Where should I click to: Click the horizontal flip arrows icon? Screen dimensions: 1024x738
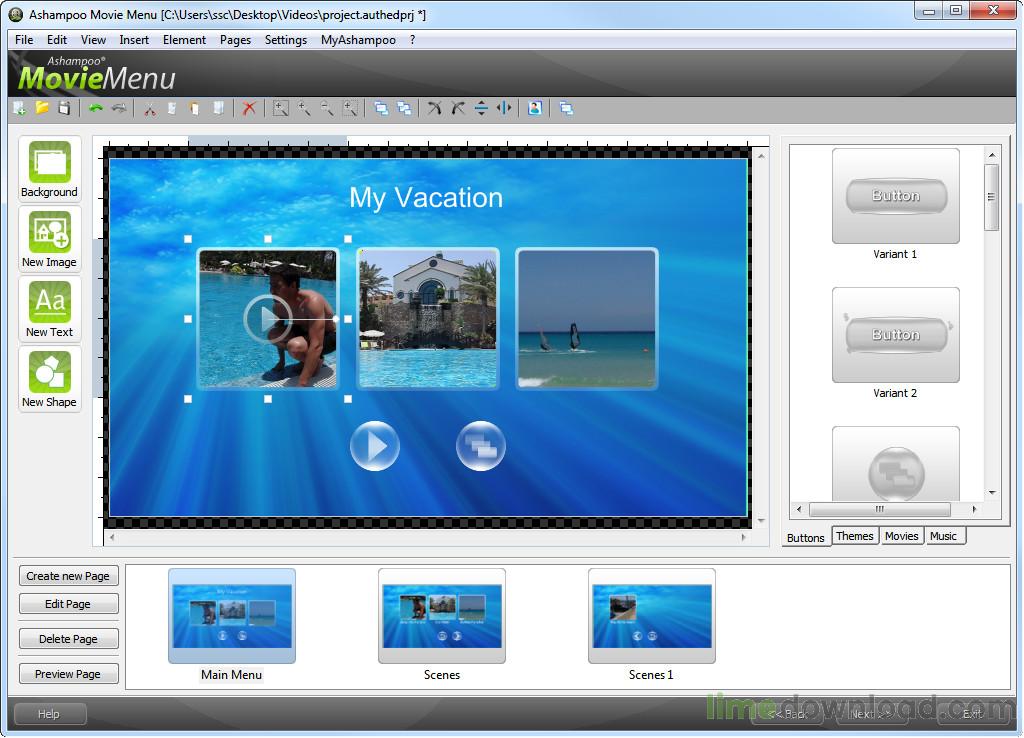pos(504,108)
